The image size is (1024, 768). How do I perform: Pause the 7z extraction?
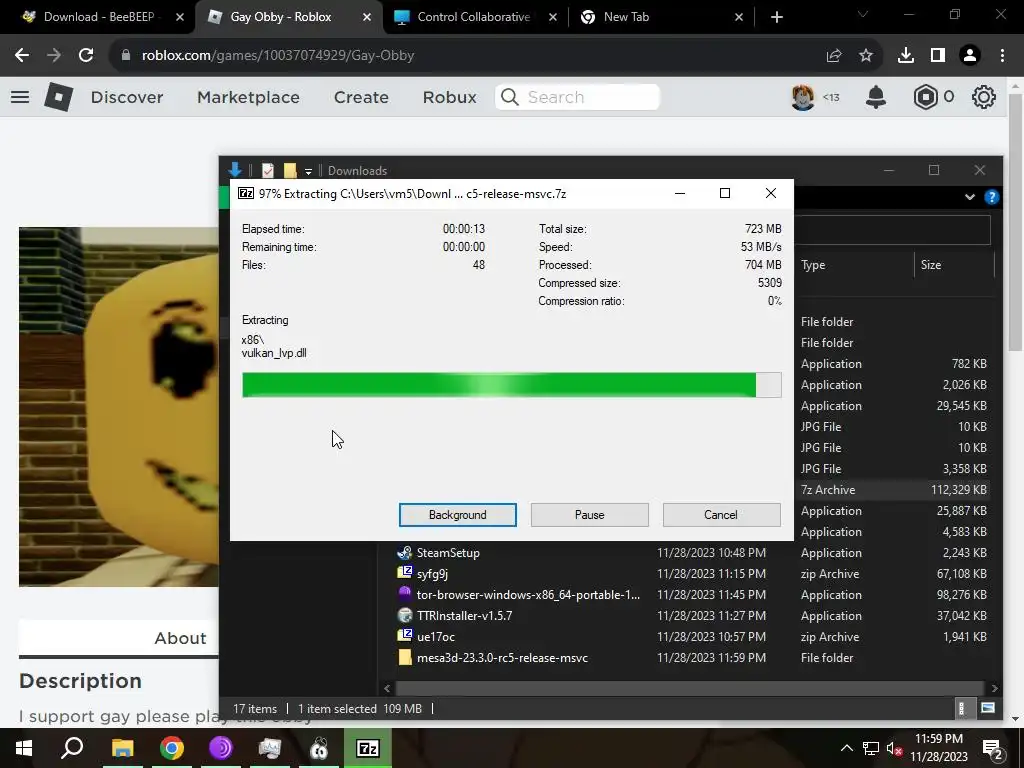pyautogui.click(x=589, y=515)
